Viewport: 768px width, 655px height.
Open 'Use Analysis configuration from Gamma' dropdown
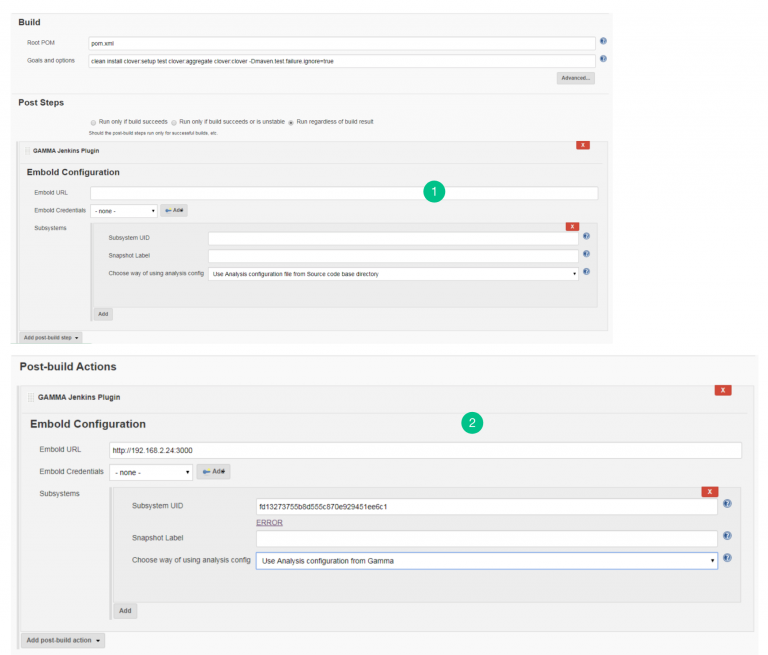point(487,561)
